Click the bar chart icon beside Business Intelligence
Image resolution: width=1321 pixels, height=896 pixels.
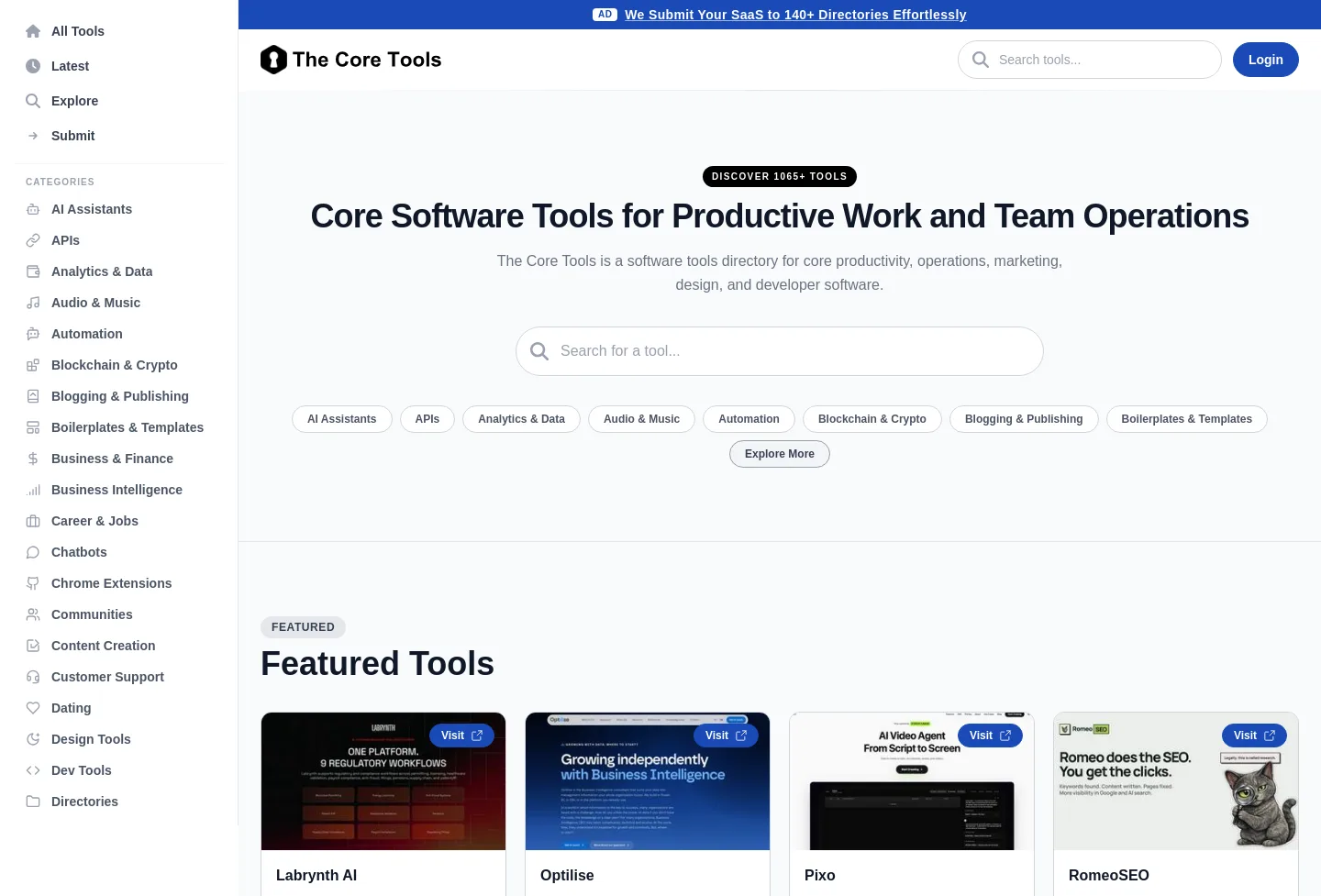tap(33, 490)
